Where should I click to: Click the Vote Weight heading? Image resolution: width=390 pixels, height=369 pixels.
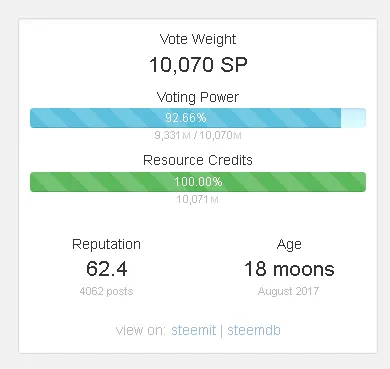pos(198,39)
